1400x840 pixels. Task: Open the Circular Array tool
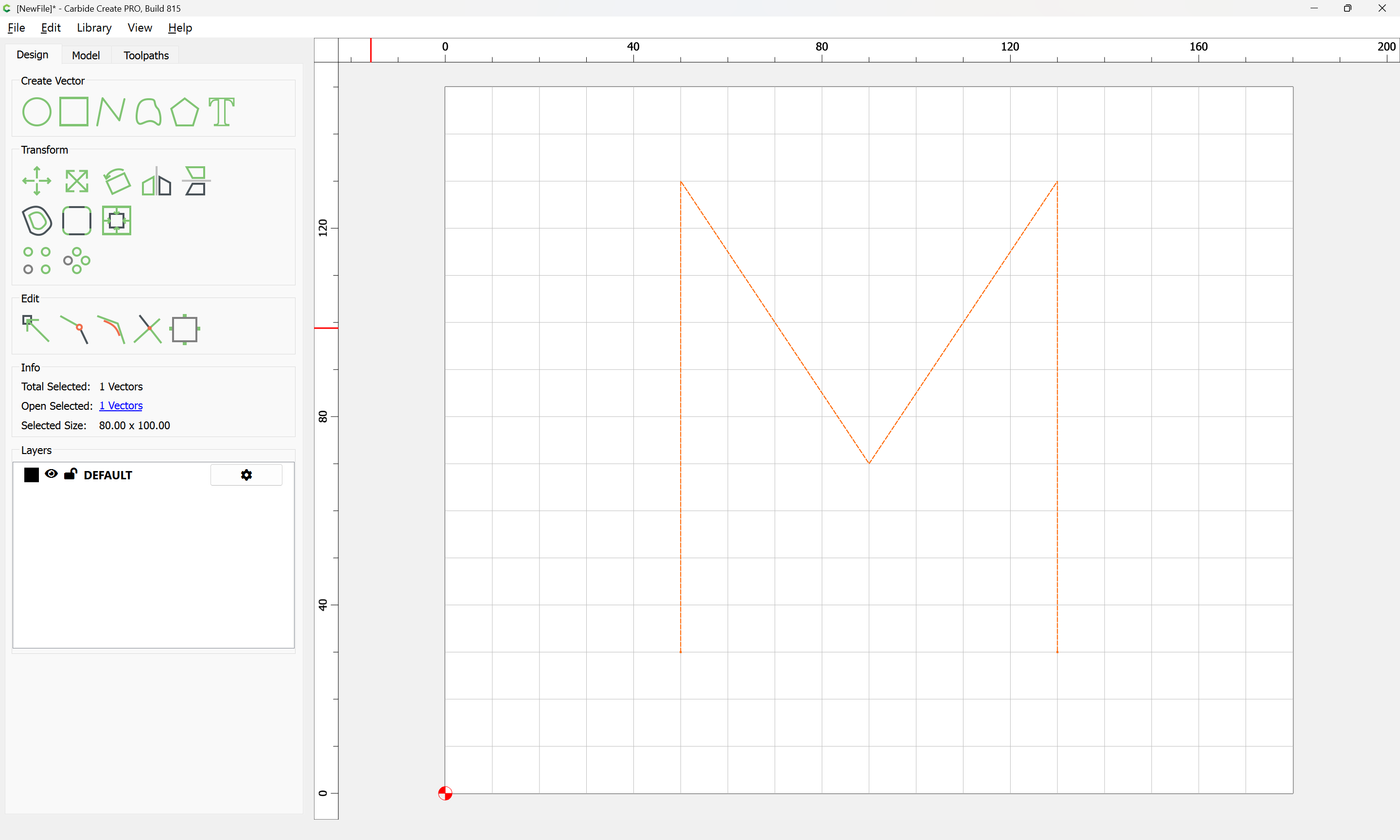click(x=76, y=261)
